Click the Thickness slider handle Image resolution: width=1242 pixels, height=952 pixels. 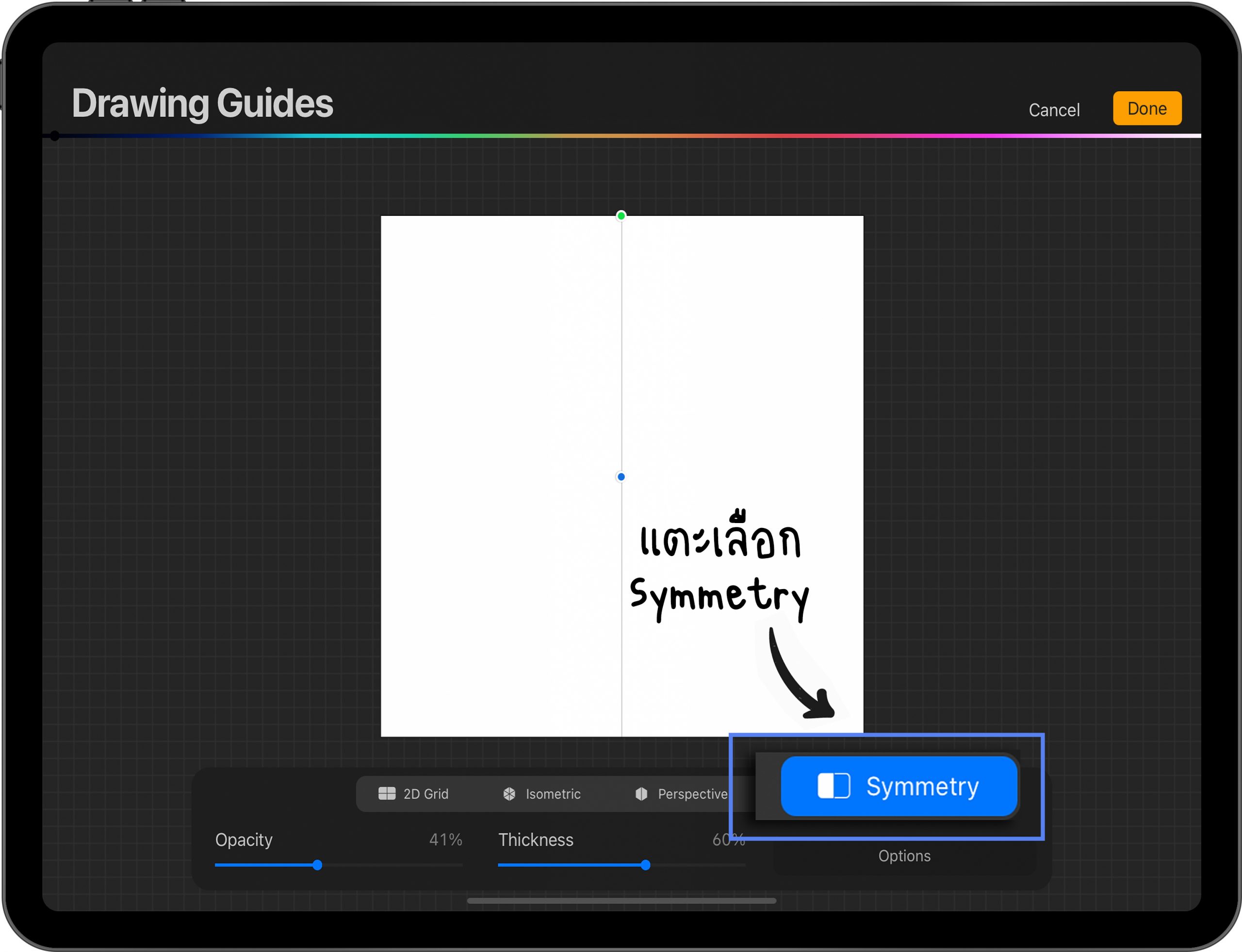coord(645,865)
